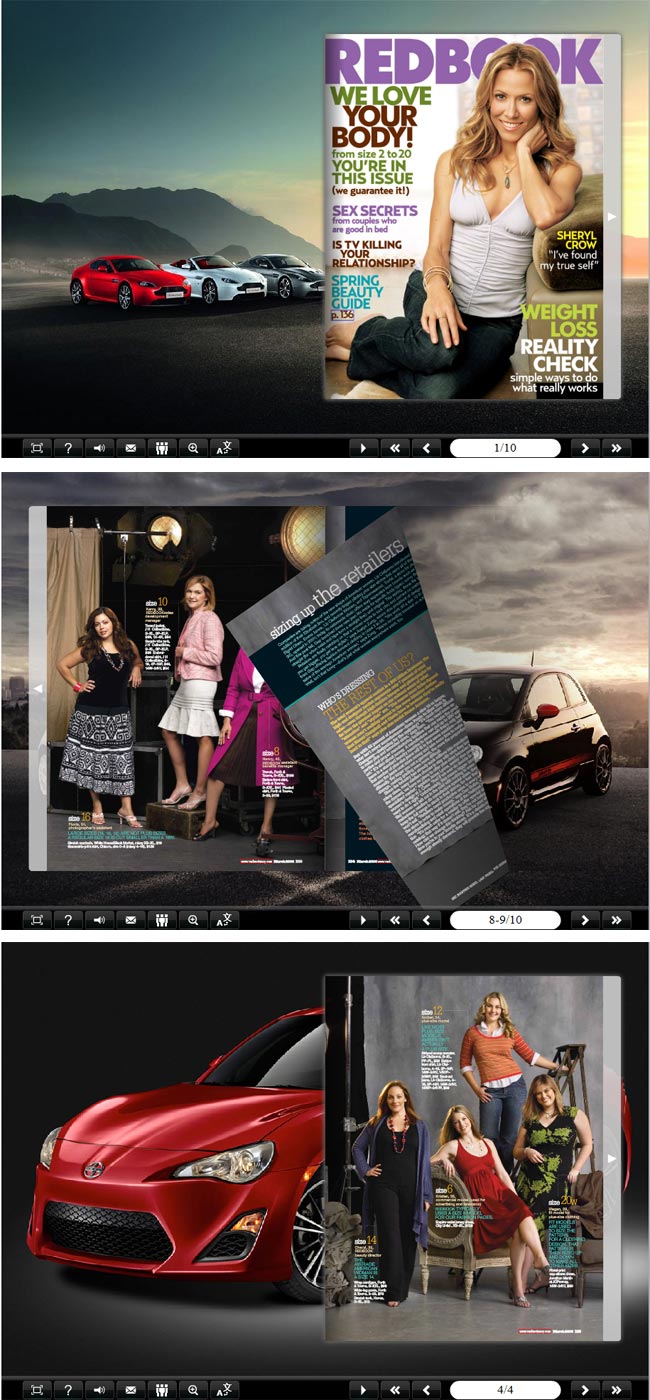Enter fullscreen in the 4/4 viewer
Screen dimensions: 650x1400
pyautogui.click(x=37, y=1390)
